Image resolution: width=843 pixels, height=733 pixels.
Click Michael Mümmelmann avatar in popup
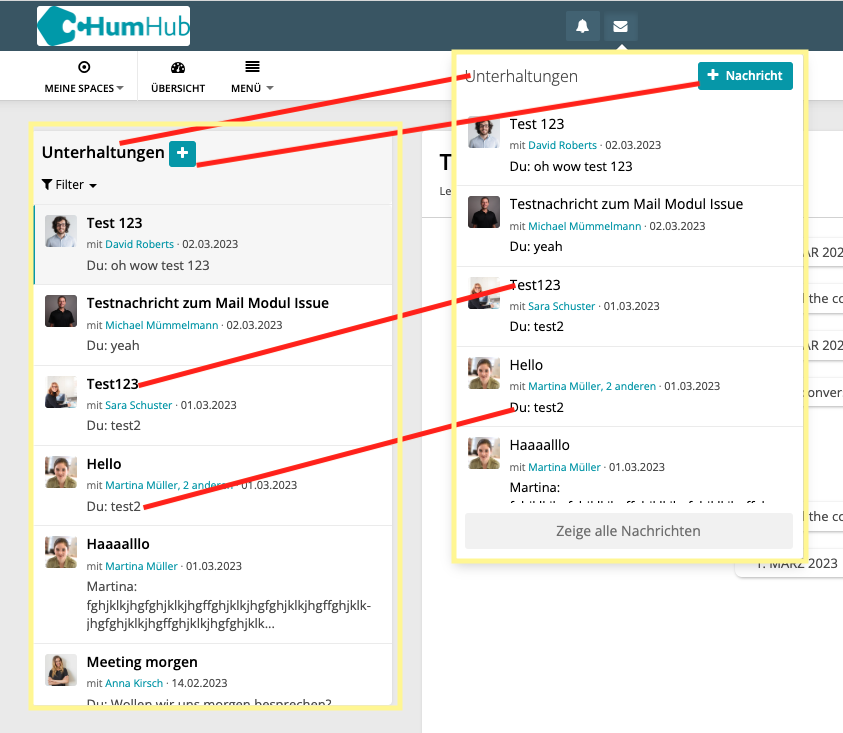484,212
